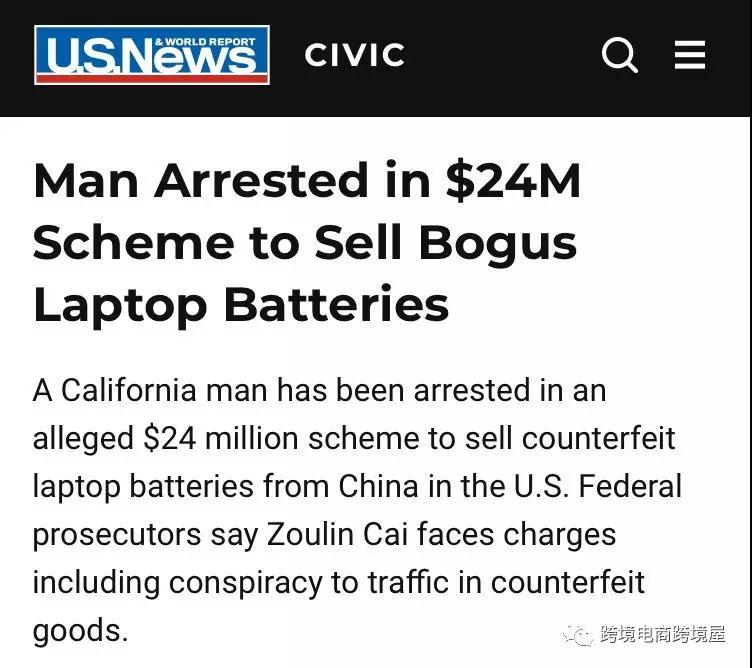This screenshot has height=668, width=752.
Task: Click the word 'conspiracy' in the paragraph
Action: click(246, 584)
